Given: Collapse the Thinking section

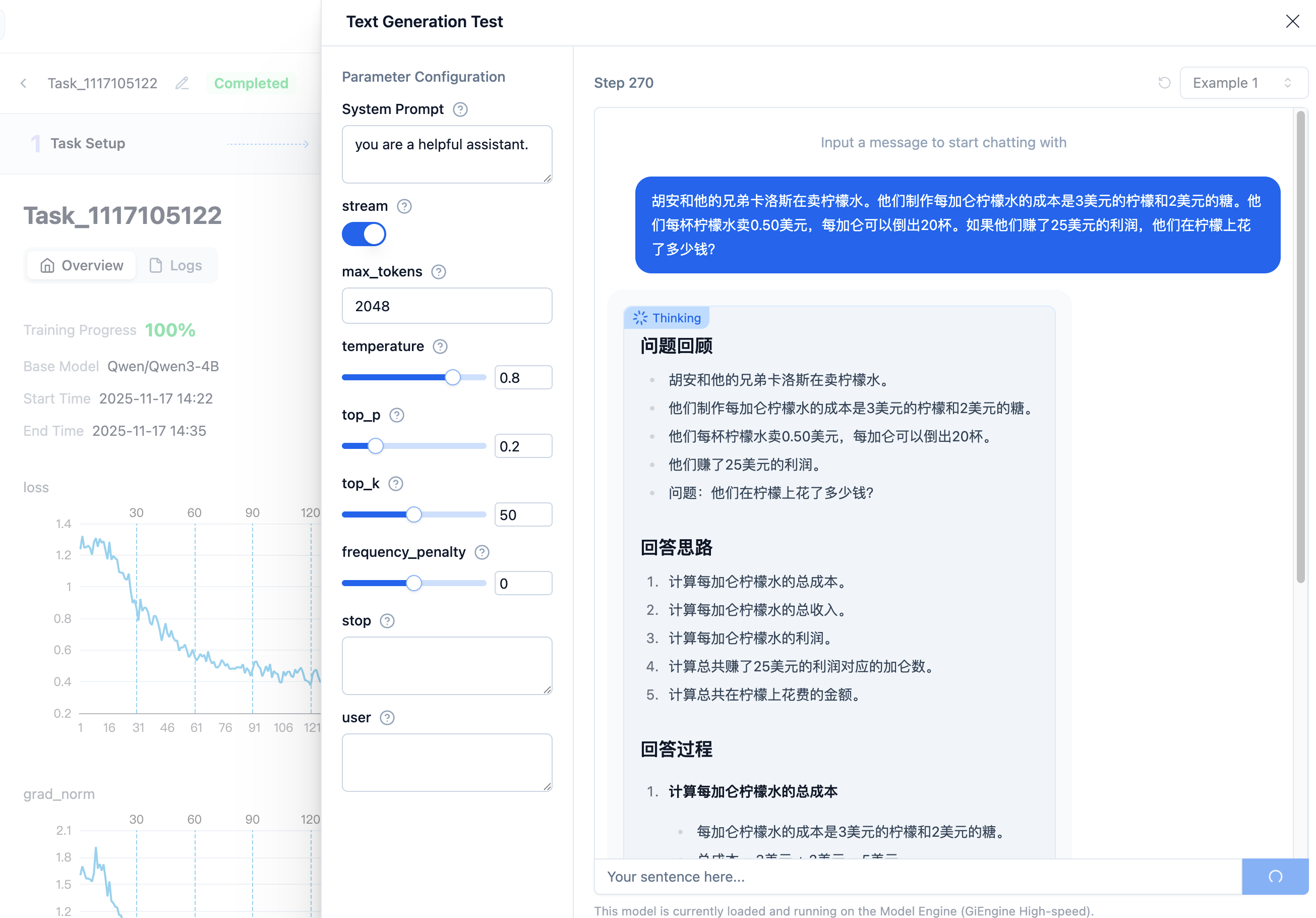Looking at the screenshot, I should pos(667,317).
